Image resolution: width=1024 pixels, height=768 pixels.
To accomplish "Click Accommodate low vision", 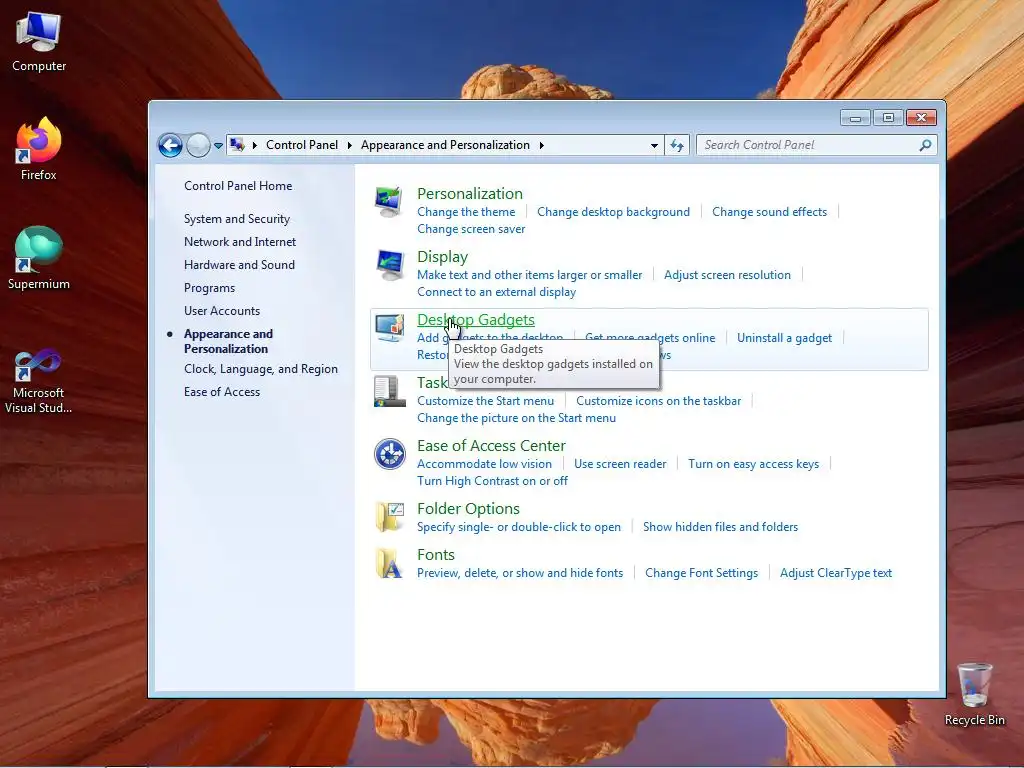I will pos(484,464).
